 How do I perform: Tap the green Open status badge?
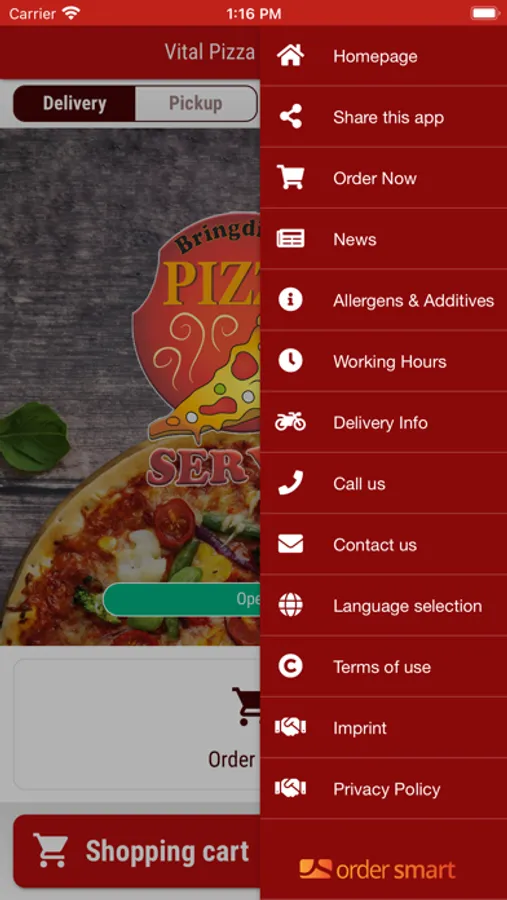tap(182, 599)
